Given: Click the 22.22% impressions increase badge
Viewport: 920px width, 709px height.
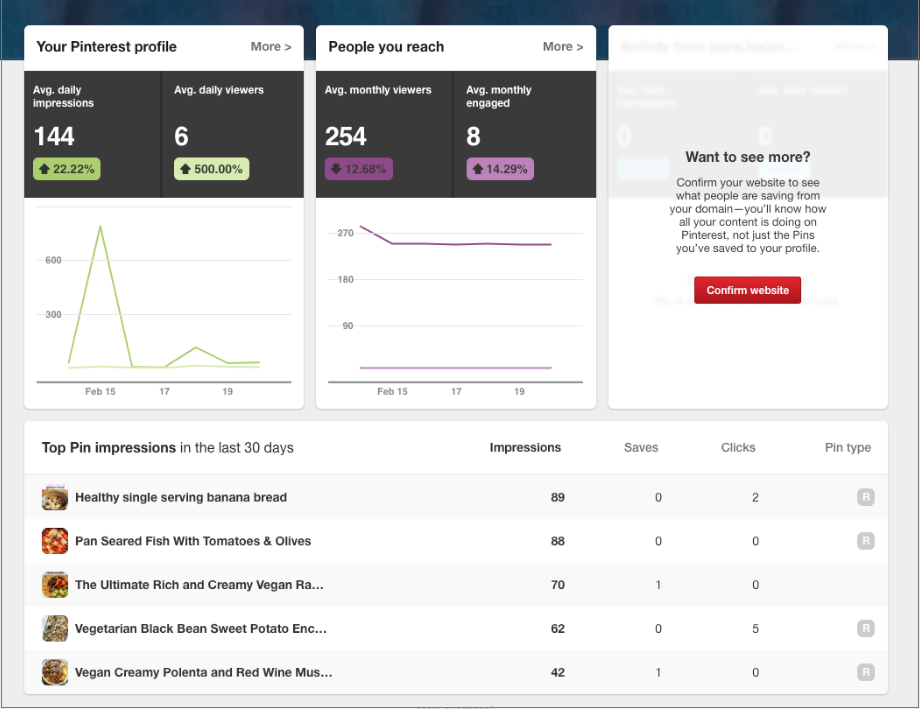Looking at the screenshot, I should [x=67, y=169].
